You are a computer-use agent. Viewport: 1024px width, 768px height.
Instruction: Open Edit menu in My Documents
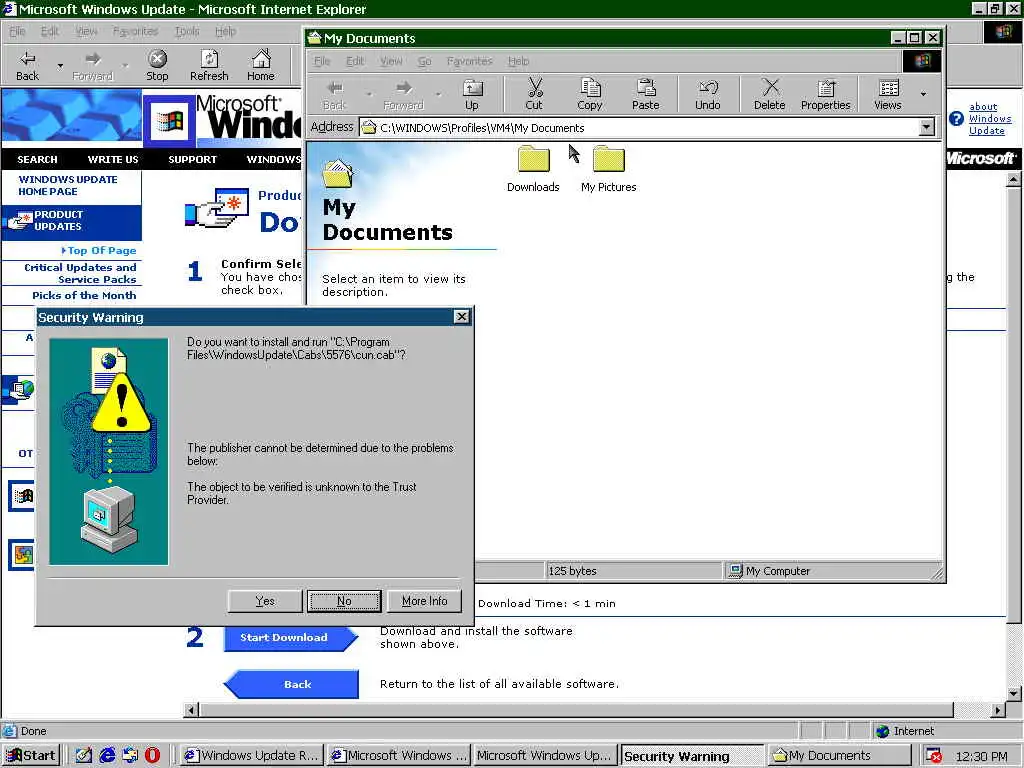[355, 61]
